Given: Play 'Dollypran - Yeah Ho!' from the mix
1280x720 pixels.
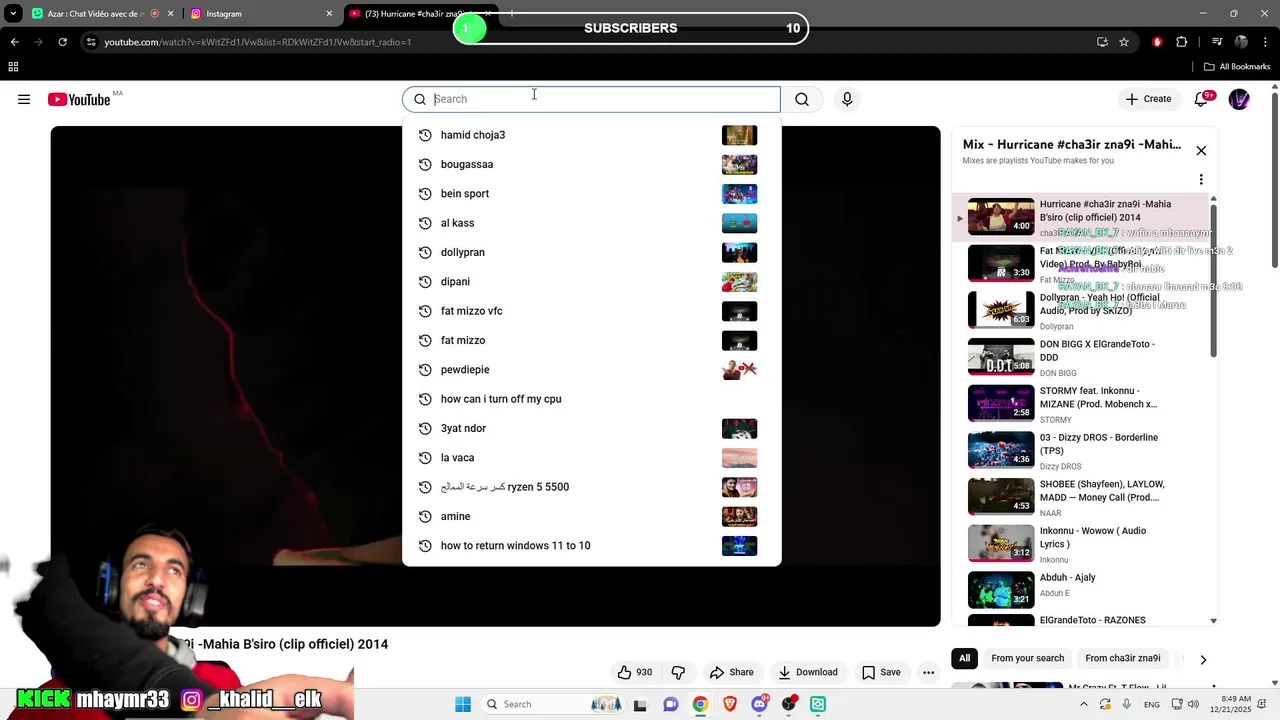Looking at the screenshot, I should click(1080, 311).
